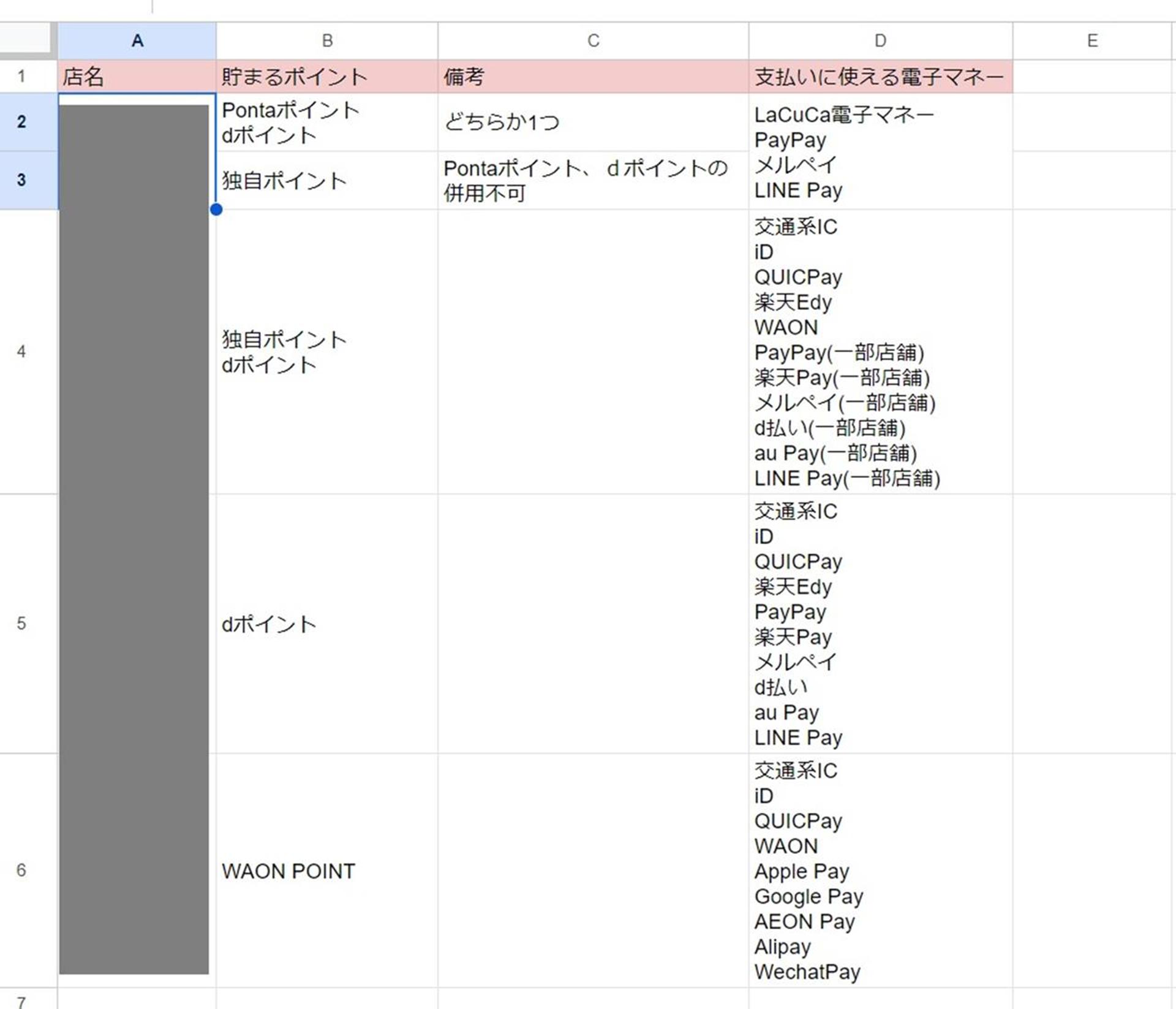Click row 6 header
Screen dimensions: 1176x1009
pyautogui.click(x=22, y=870)
